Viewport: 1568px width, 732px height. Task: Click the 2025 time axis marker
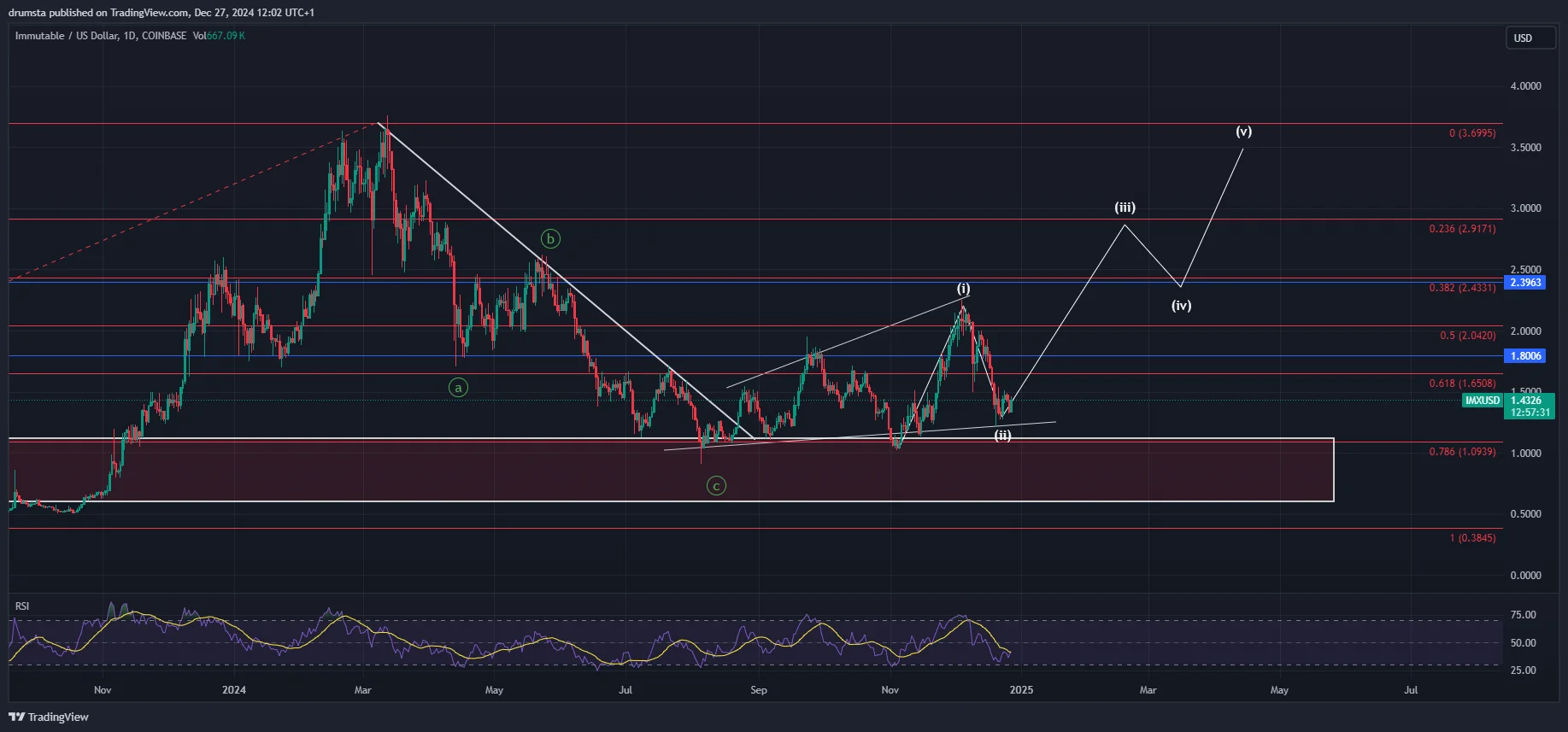pos(1021,690)
